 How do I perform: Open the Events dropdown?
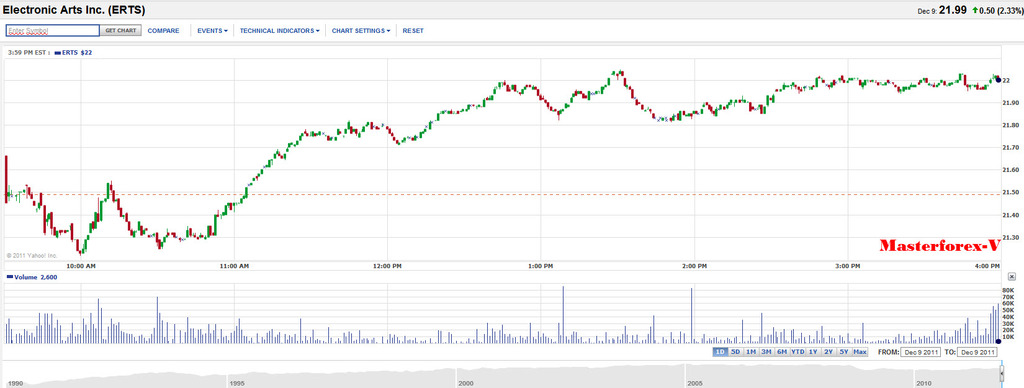click(x=212, y=31)
